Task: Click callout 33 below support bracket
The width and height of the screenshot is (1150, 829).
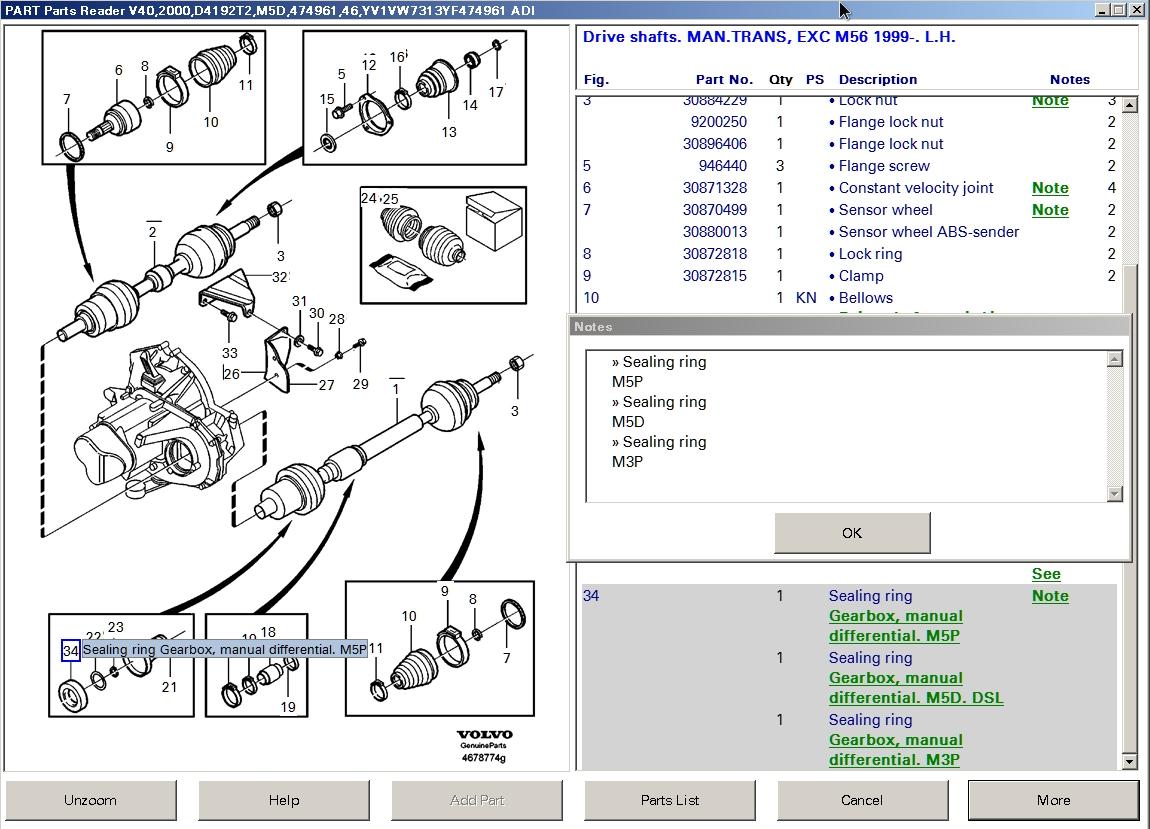Action: click(x=230, y=353)
